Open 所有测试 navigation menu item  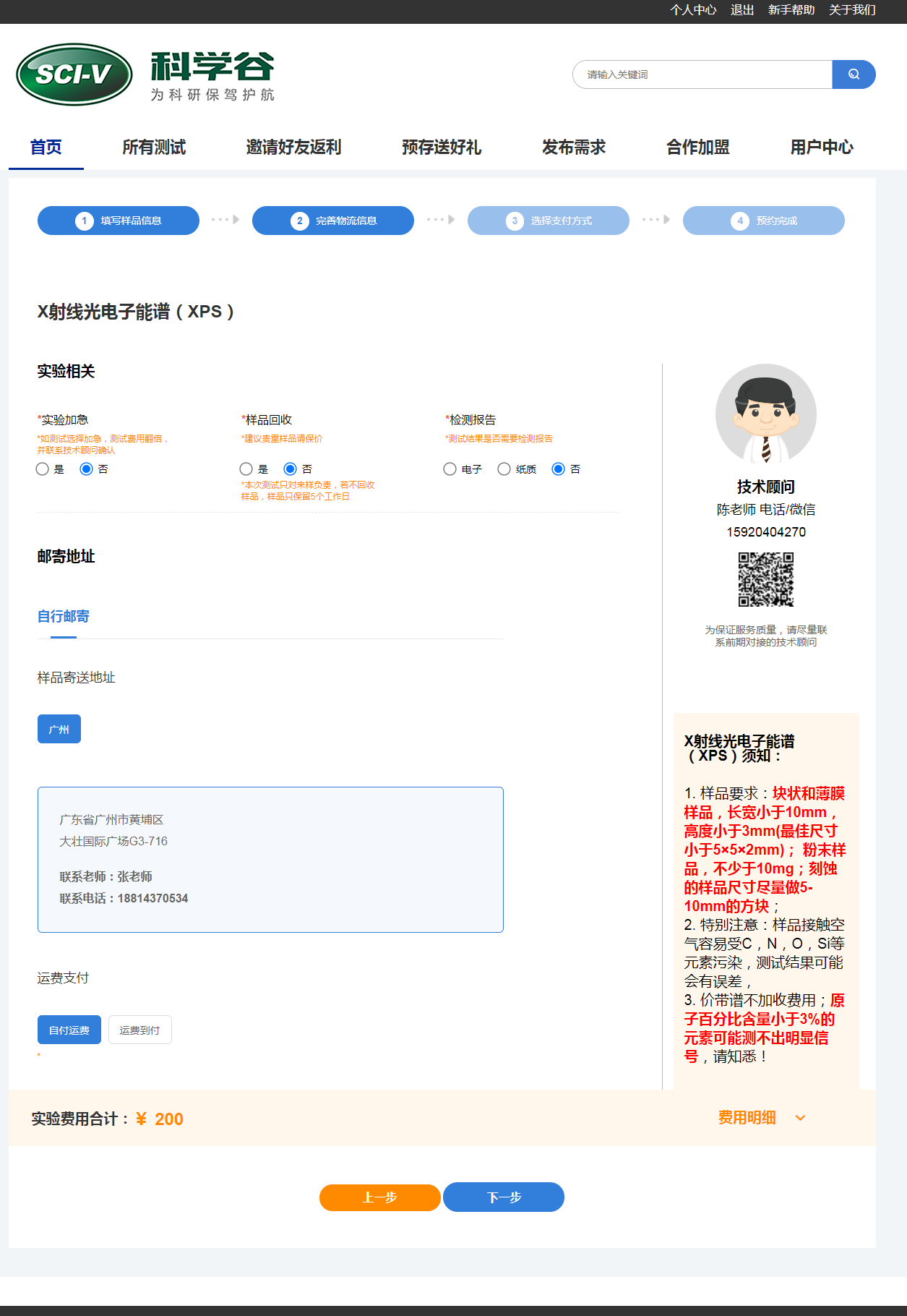154,148
